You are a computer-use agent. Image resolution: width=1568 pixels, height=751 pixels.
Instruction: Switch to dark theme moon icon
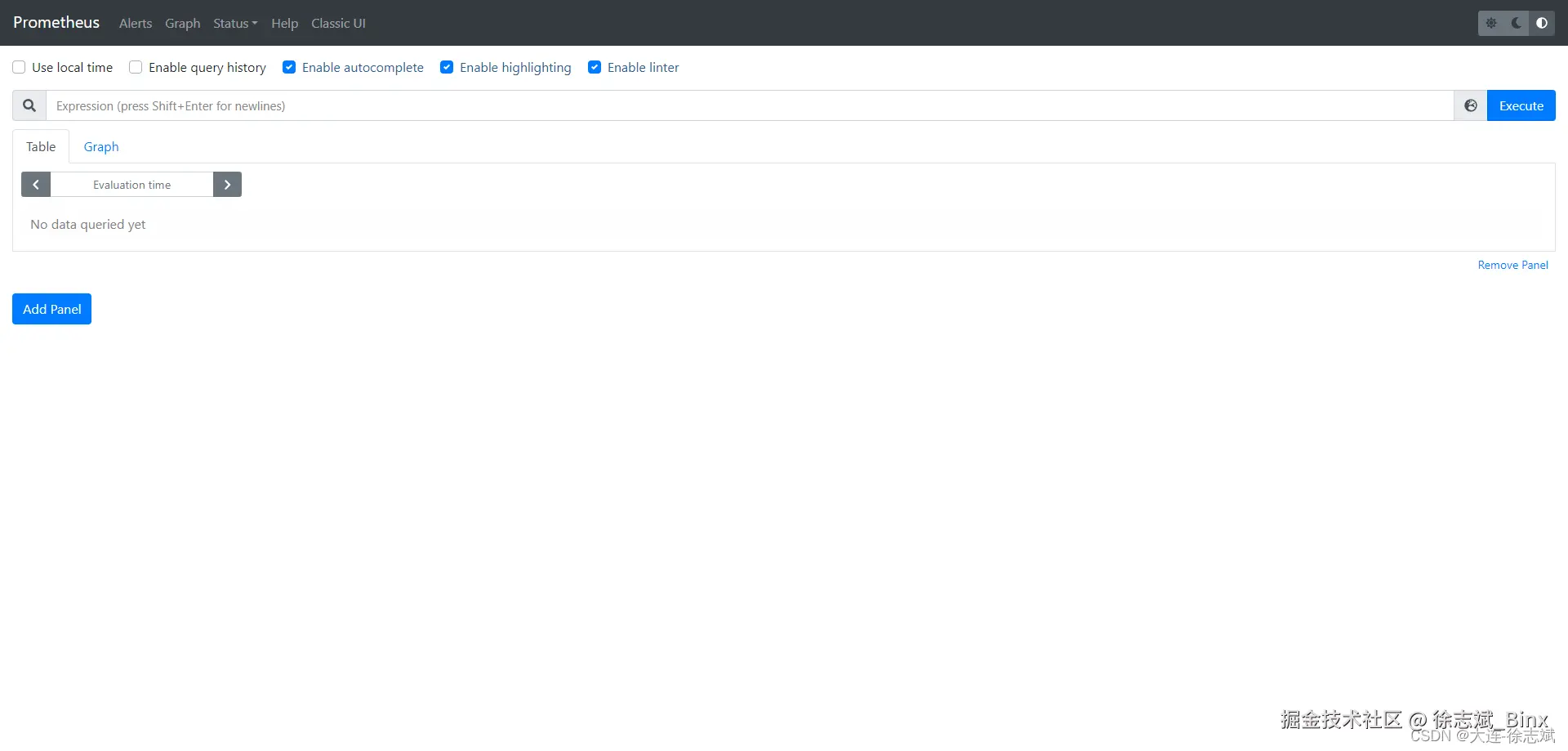click(1517, 23)
